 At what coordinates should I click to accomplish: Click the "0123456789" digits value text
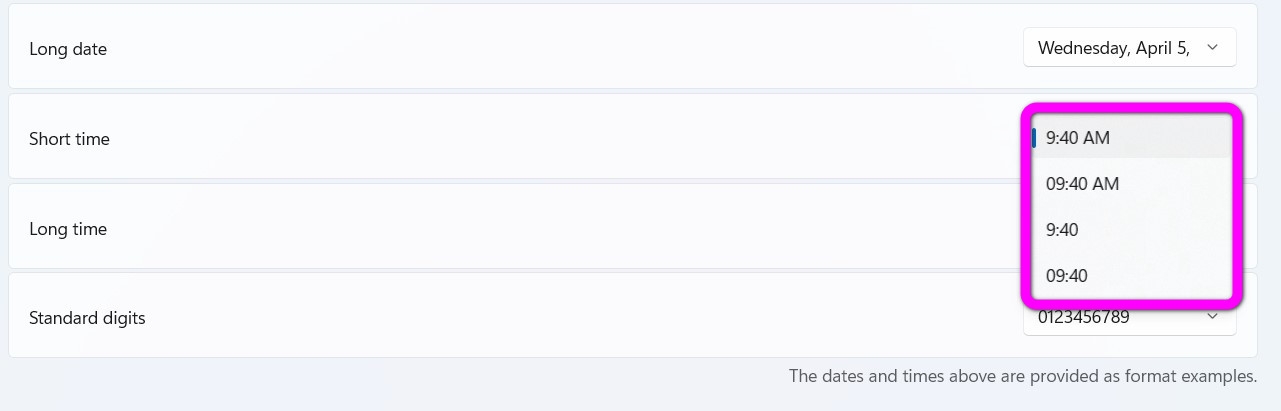tap(1083, 319)
